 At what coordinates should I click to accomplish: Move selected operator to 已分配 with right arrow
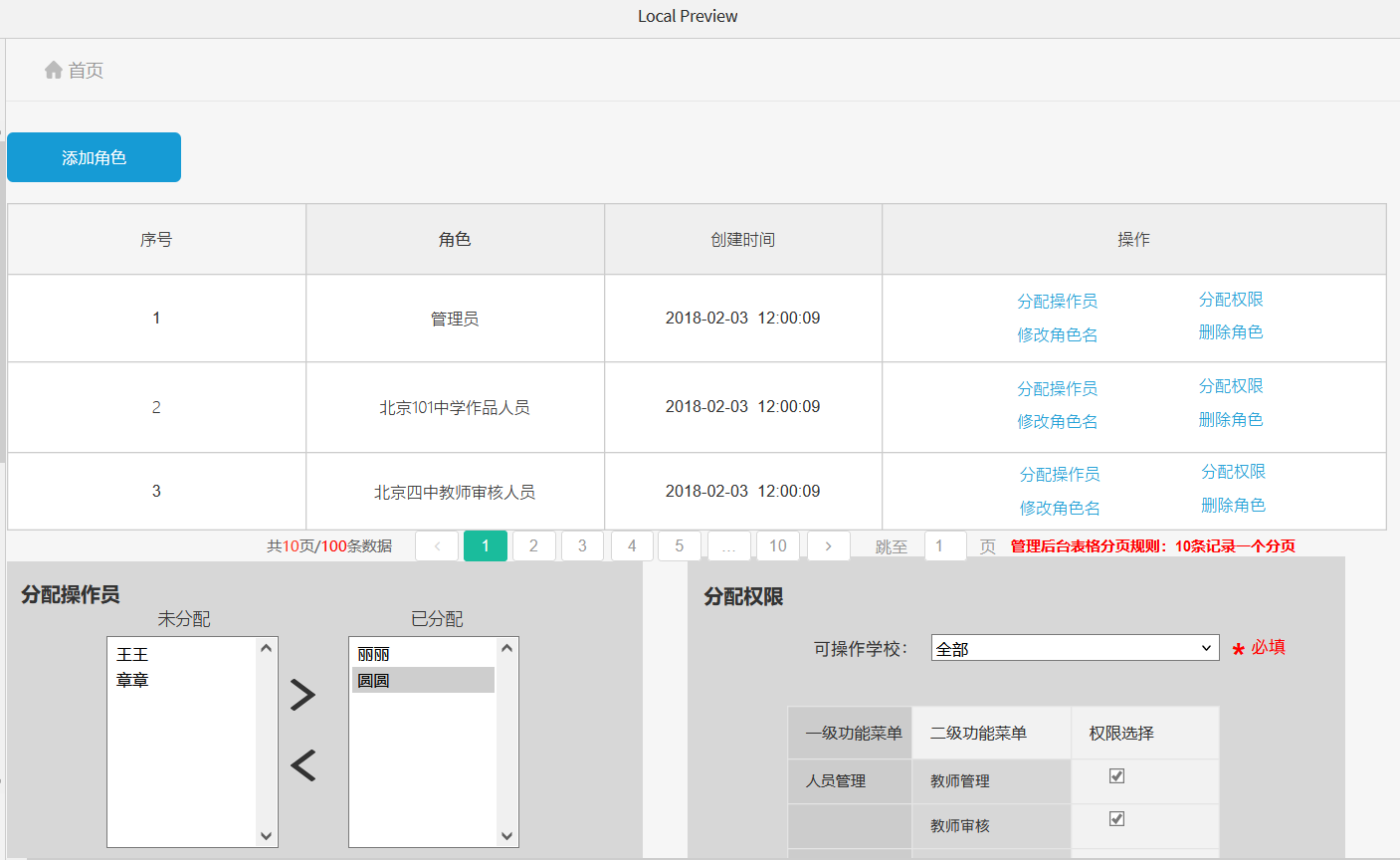pyautogui.click(x=302, y=694)
